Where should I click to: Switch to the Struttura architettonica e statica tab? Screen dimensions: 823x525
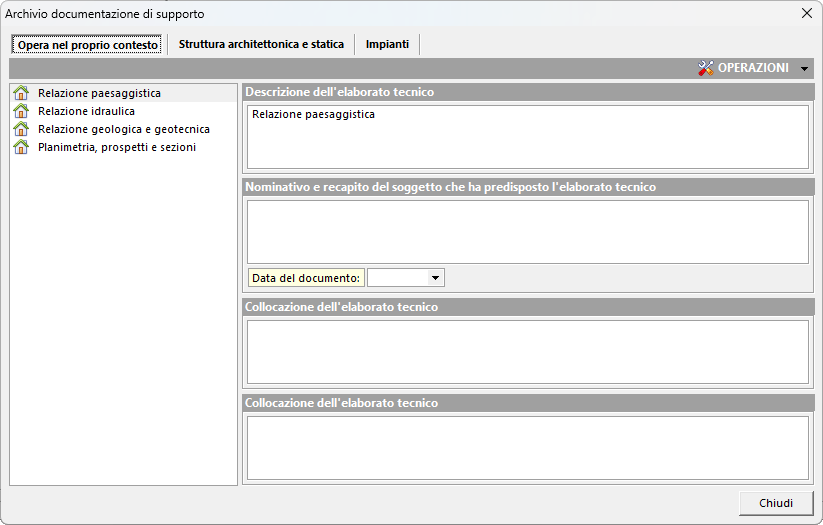point(261,44)
